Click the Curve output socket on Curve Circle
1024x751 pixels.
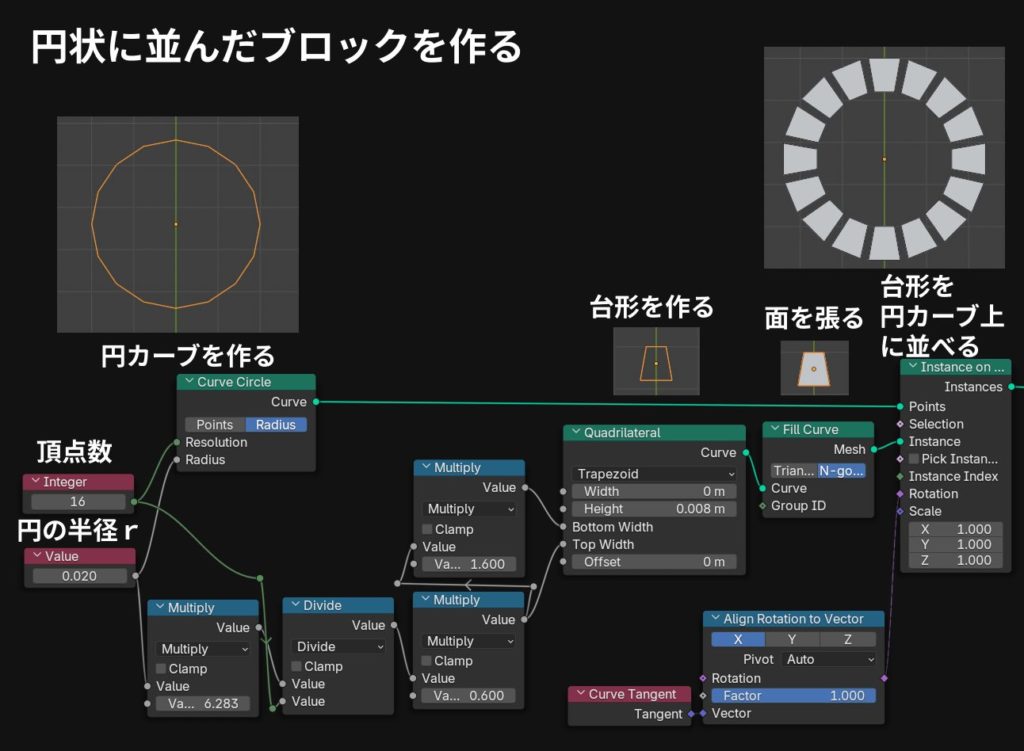tap(316, 402)
